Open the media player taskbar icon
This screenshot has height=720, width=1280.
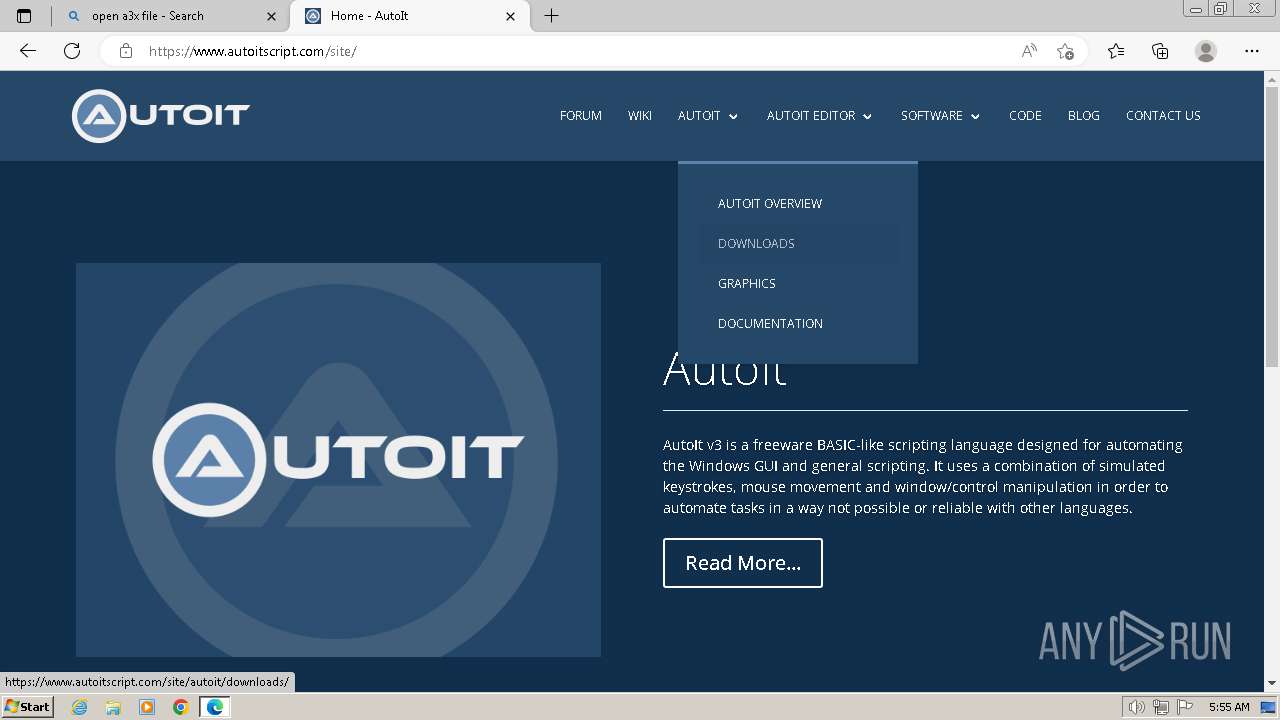click(147, 707)
